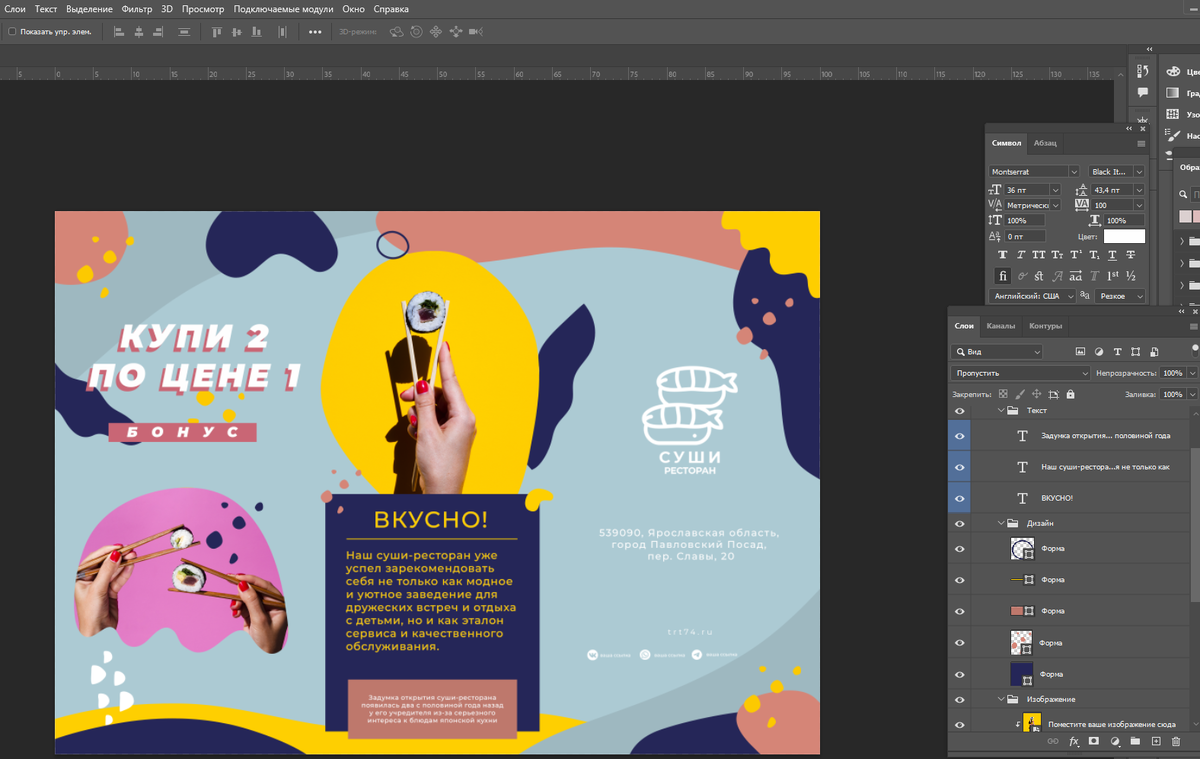1200x759 pixels.
Task: Hide the 'ВКУСНО!' text layer
Action: pyautogui.click(x=960, y=498)
